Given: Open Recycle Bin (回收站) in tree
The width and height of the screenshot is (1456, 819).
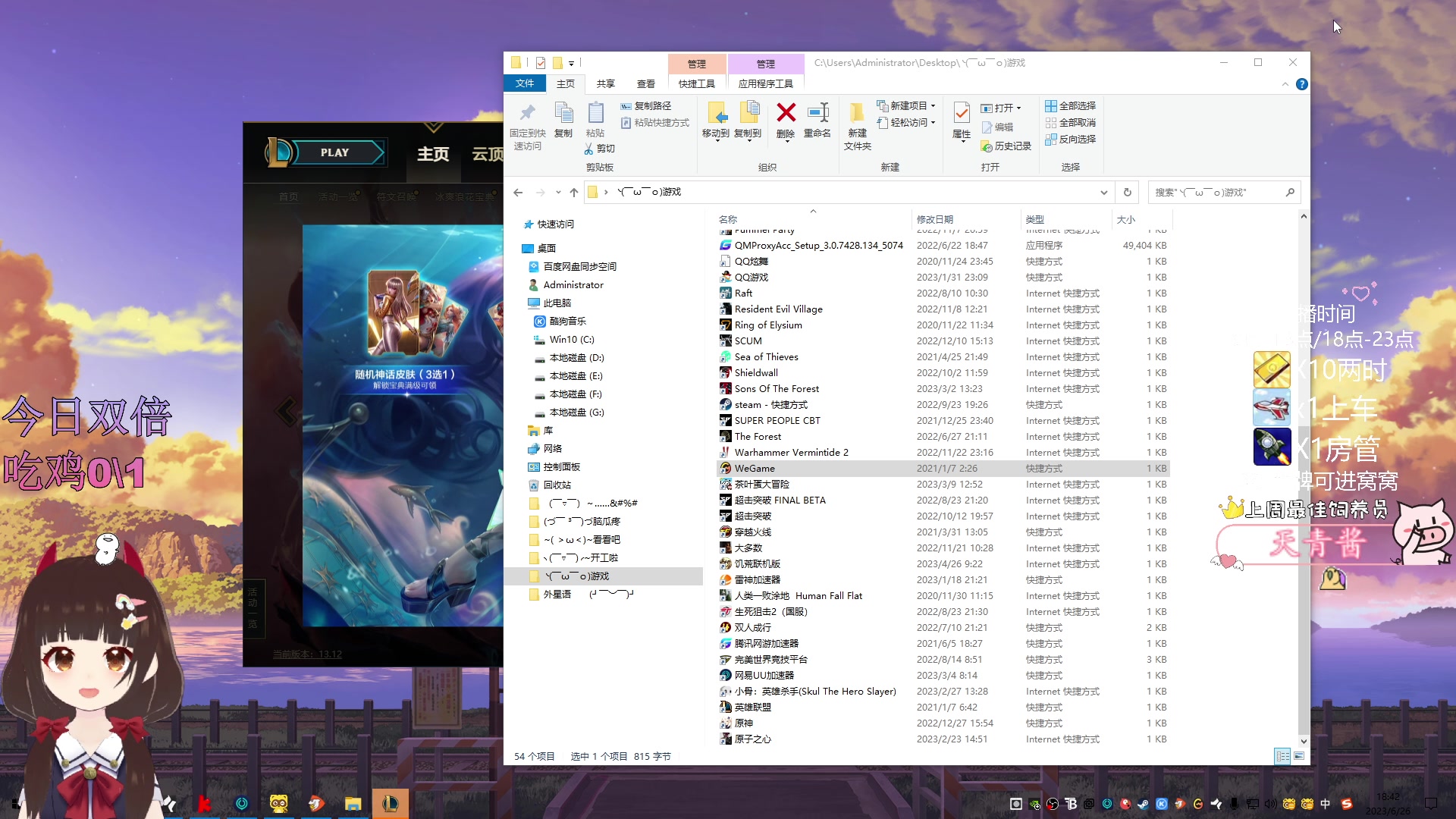Looking at the screenshot, I should coord(557,485).
